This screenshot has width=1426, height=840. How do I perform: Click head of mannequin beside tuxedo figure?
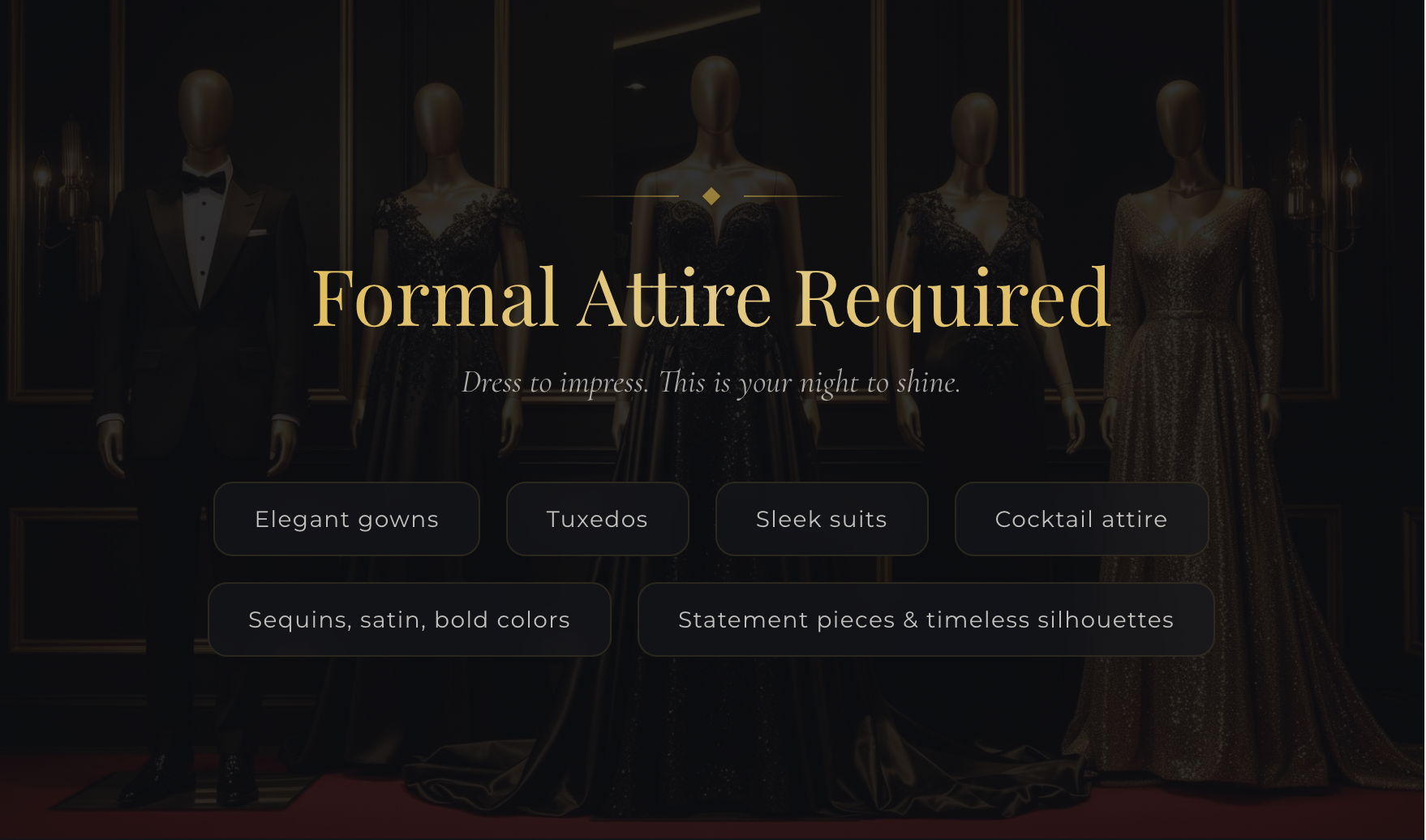point(438,122)
